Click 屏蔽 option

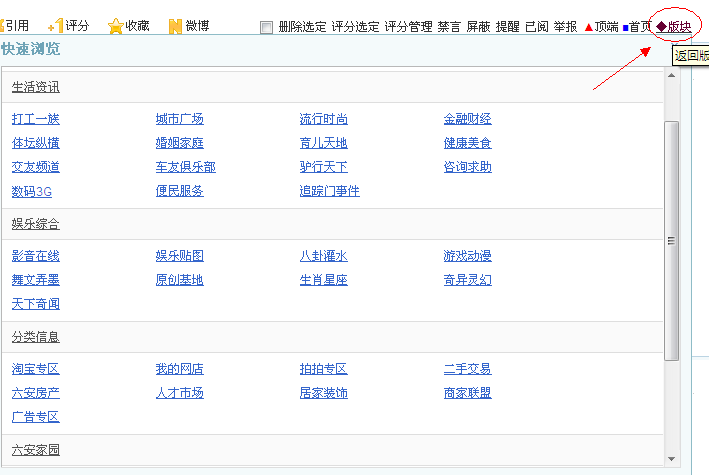478,27
